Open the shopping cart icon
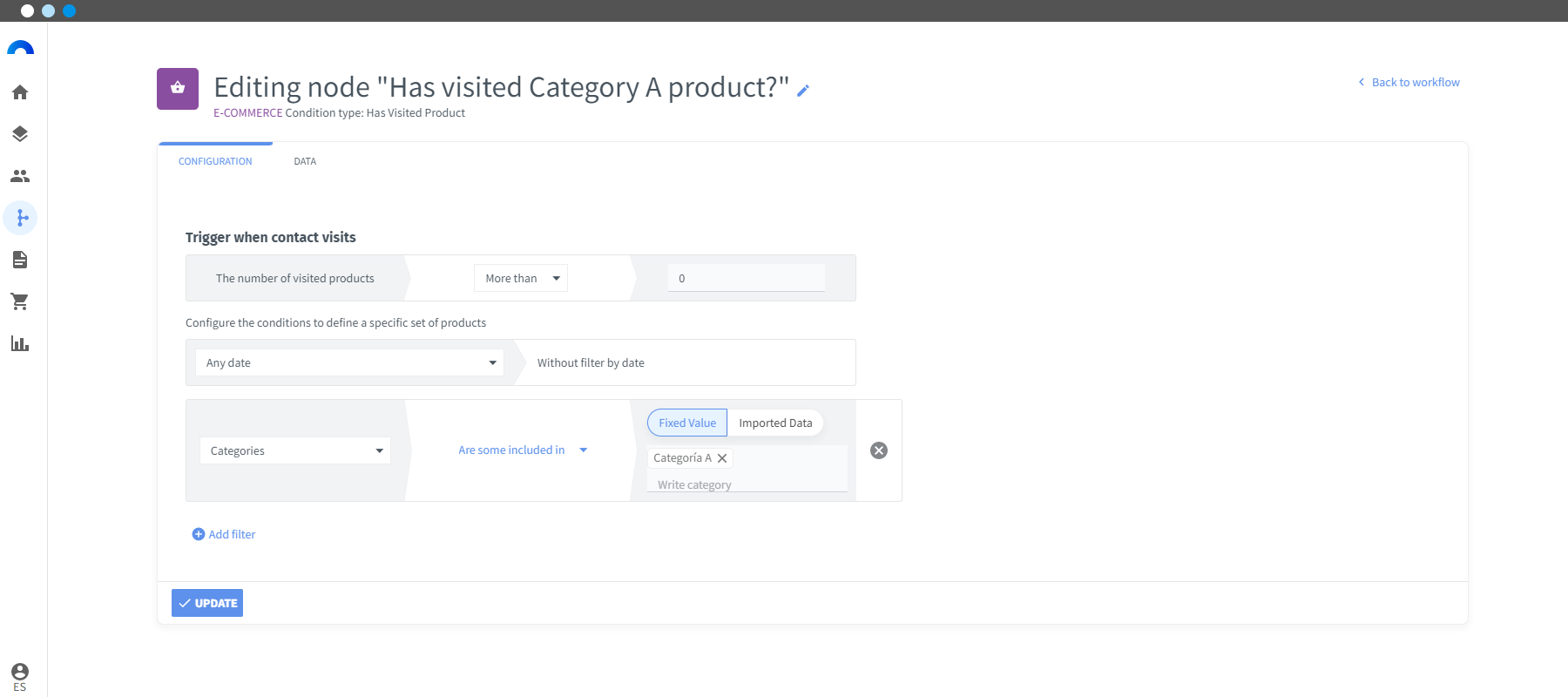Image resolution: width=1568 pixels, height=697 pixels. (20, 301)
